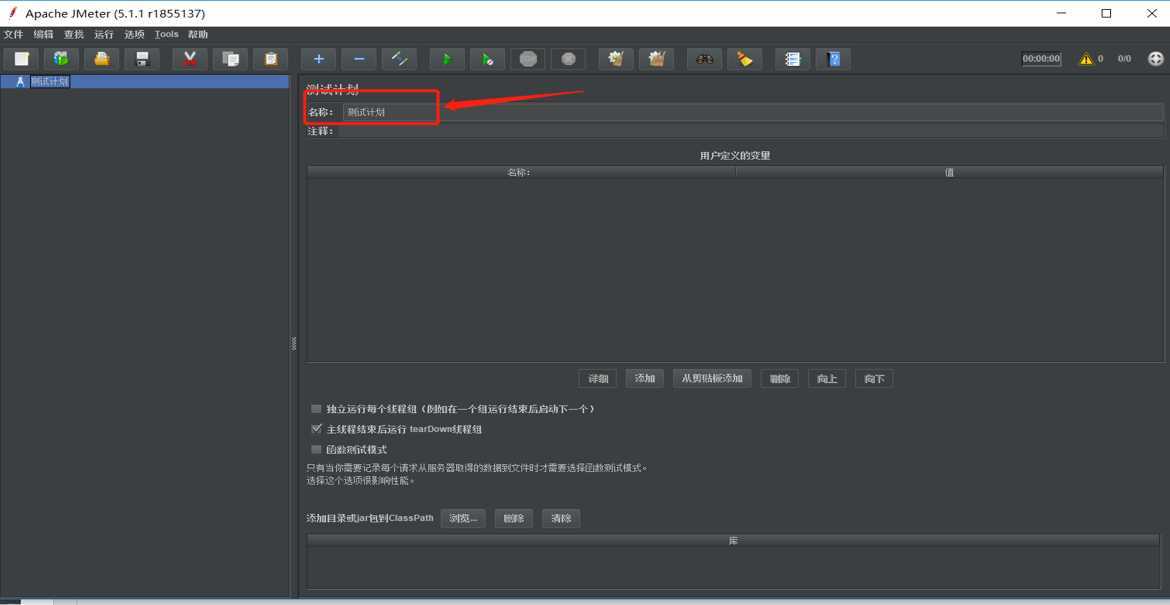The width and height of the screenshot is (1170, 605).
Task: Click the Copy toolbar icon
Action: 230,59
